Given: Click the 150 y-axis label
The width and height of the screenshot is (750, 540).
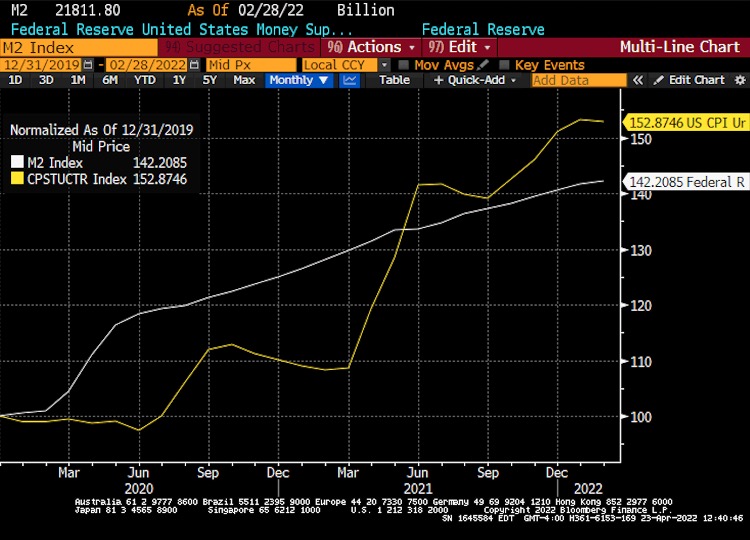Looking at the screenshot, I should click(x=640, y=139).
